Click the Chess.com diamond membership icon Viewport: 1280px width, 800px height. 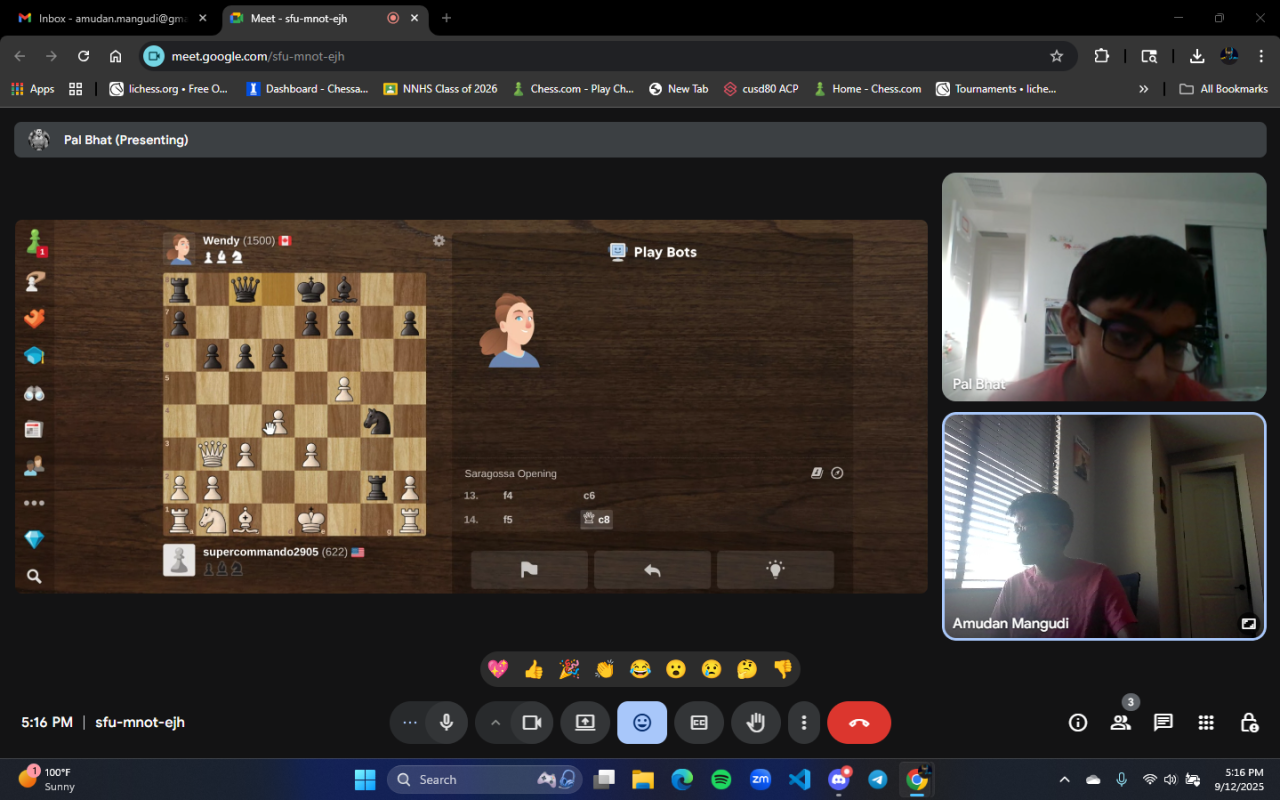pyautogui.click(x=35, y=539)
